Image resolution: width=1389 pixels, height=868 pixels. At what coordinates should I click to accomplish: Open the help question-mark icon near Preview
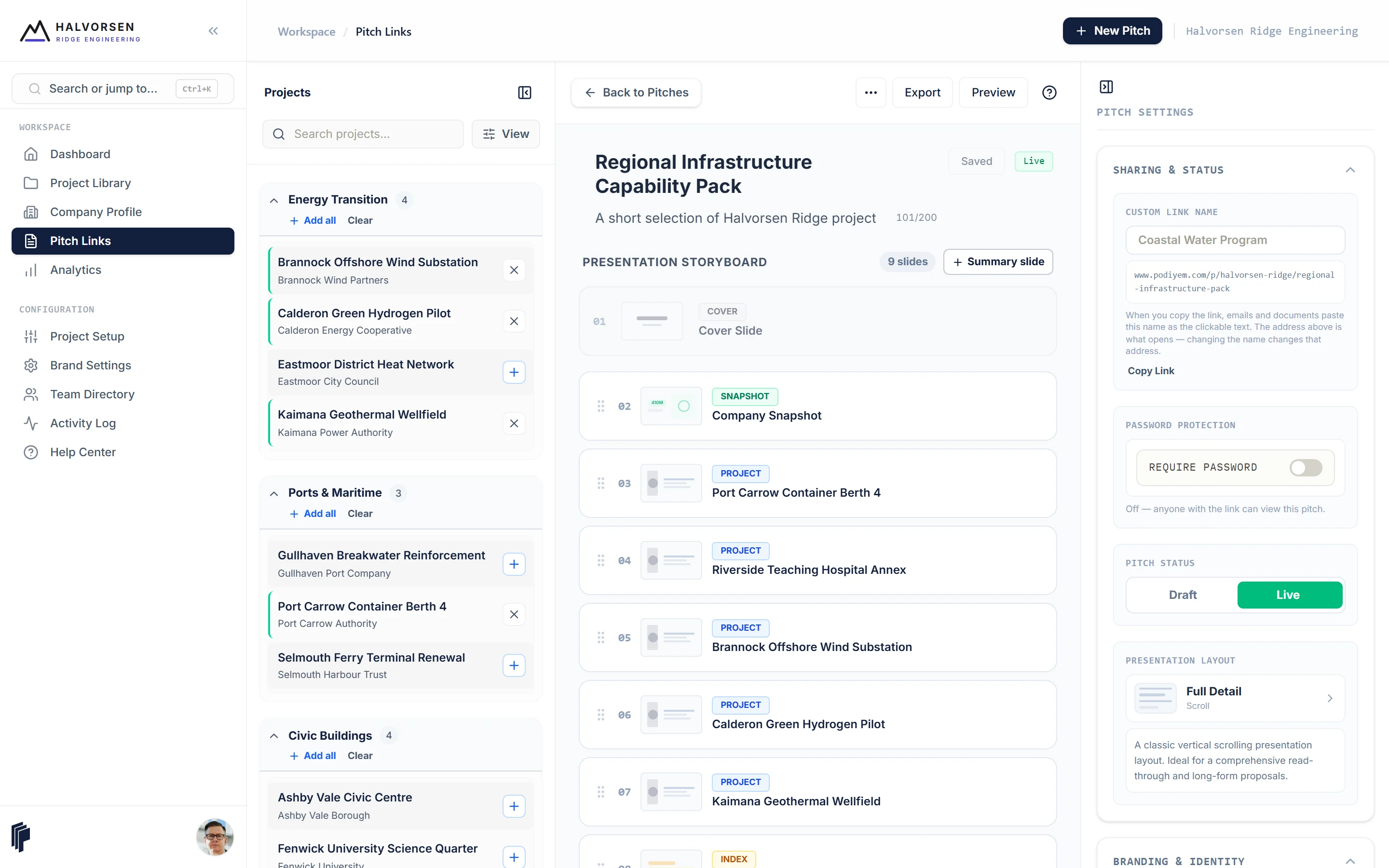1049,93
